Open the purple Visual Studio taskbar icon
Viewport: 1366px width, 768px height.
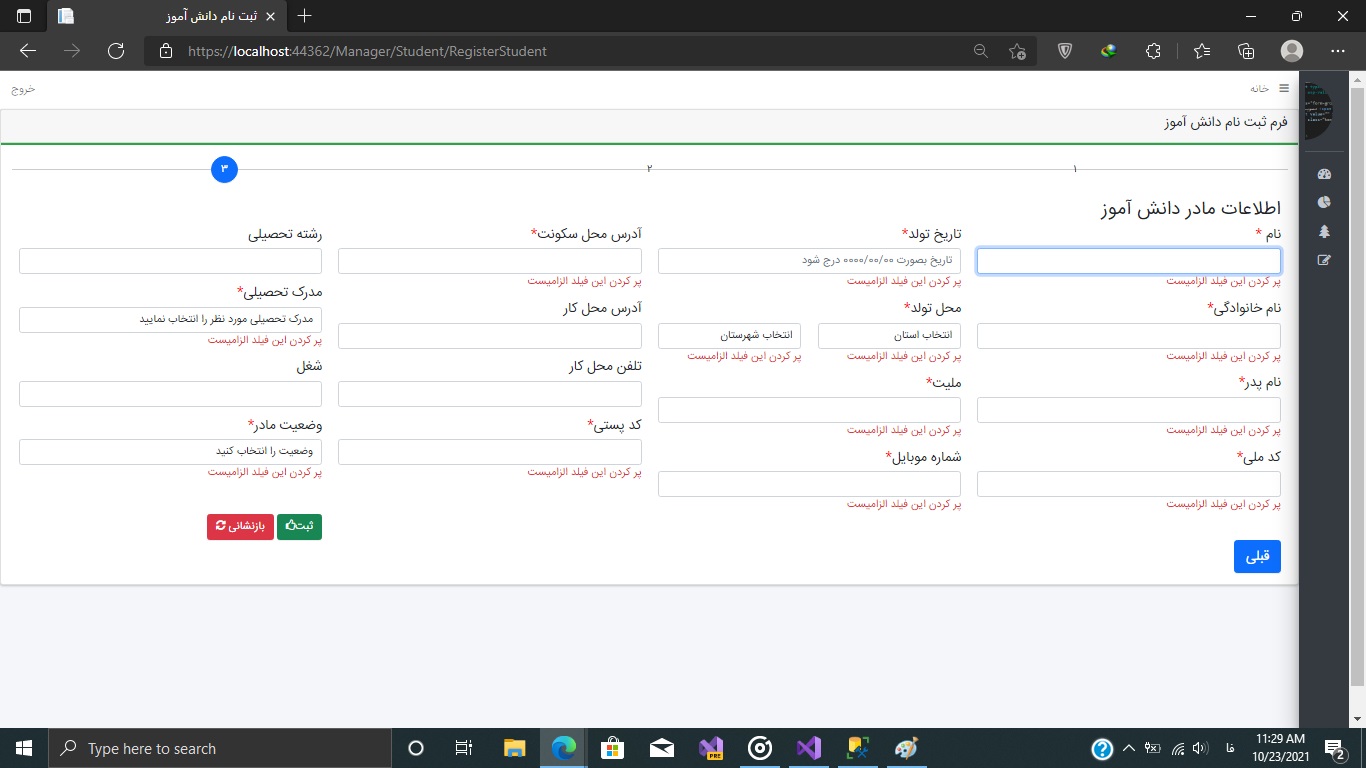pos(809,748)
